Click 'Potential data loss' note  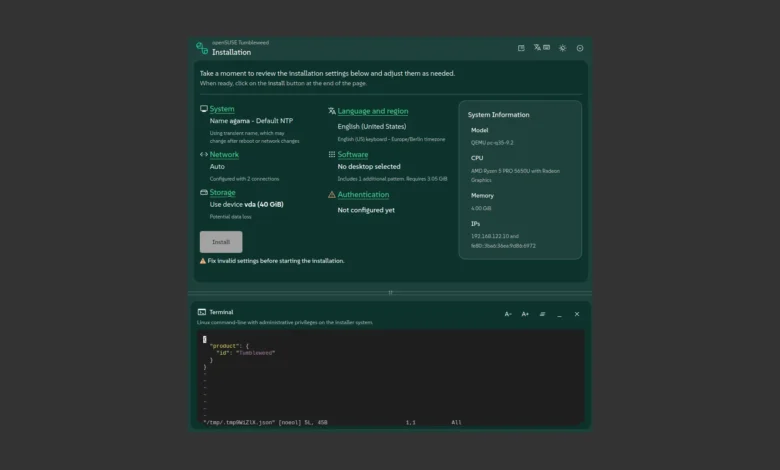(230, 217)
